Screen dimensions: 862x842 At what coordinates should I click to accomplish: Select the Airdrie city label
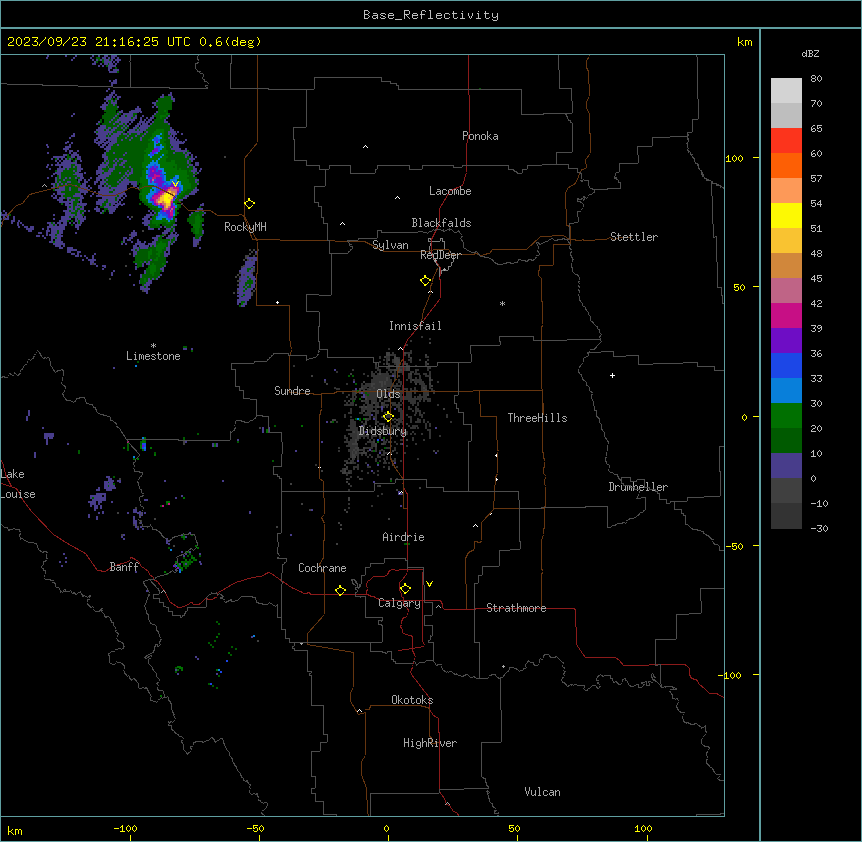[x=403, y=537]
